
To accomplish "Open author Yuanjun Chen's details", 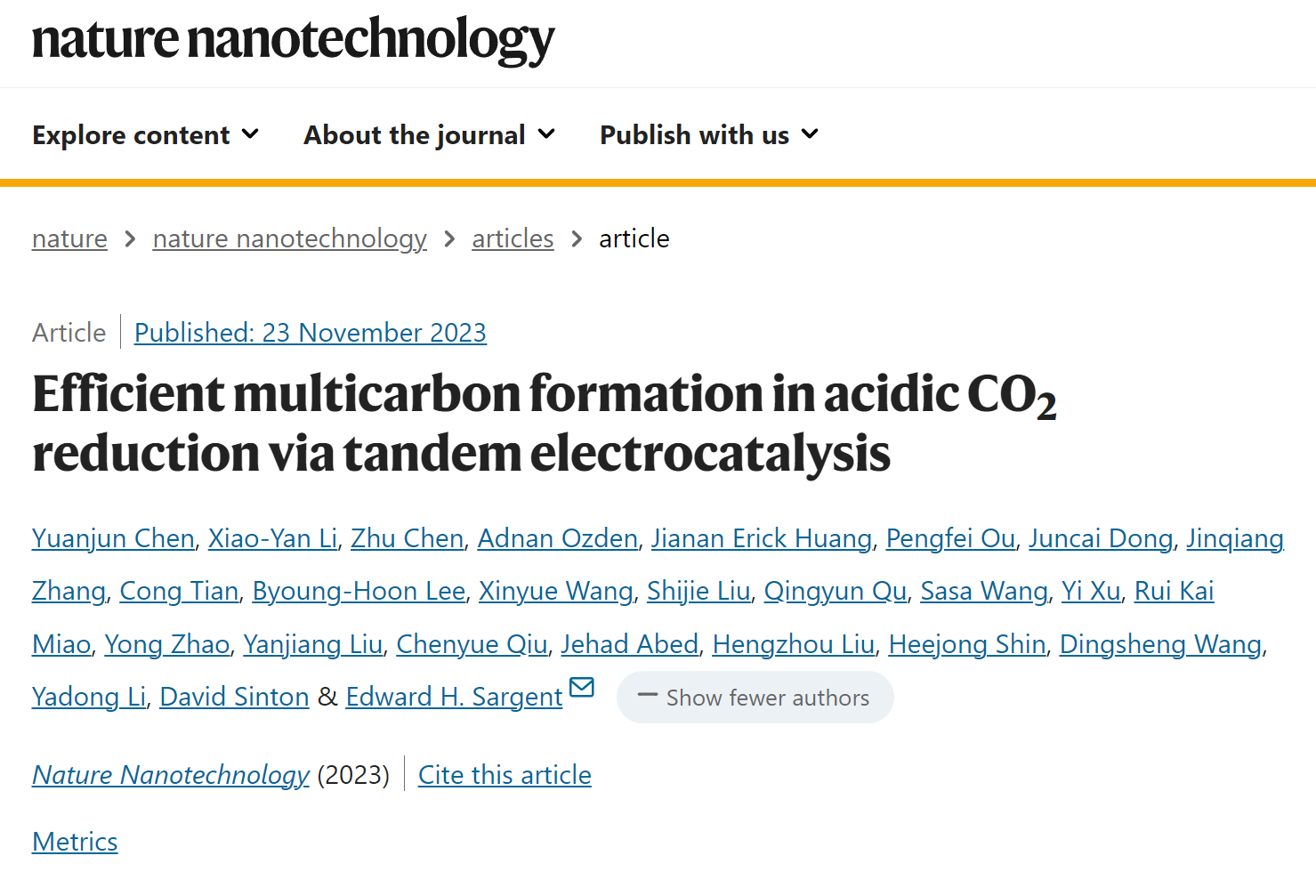I will 113,538.
